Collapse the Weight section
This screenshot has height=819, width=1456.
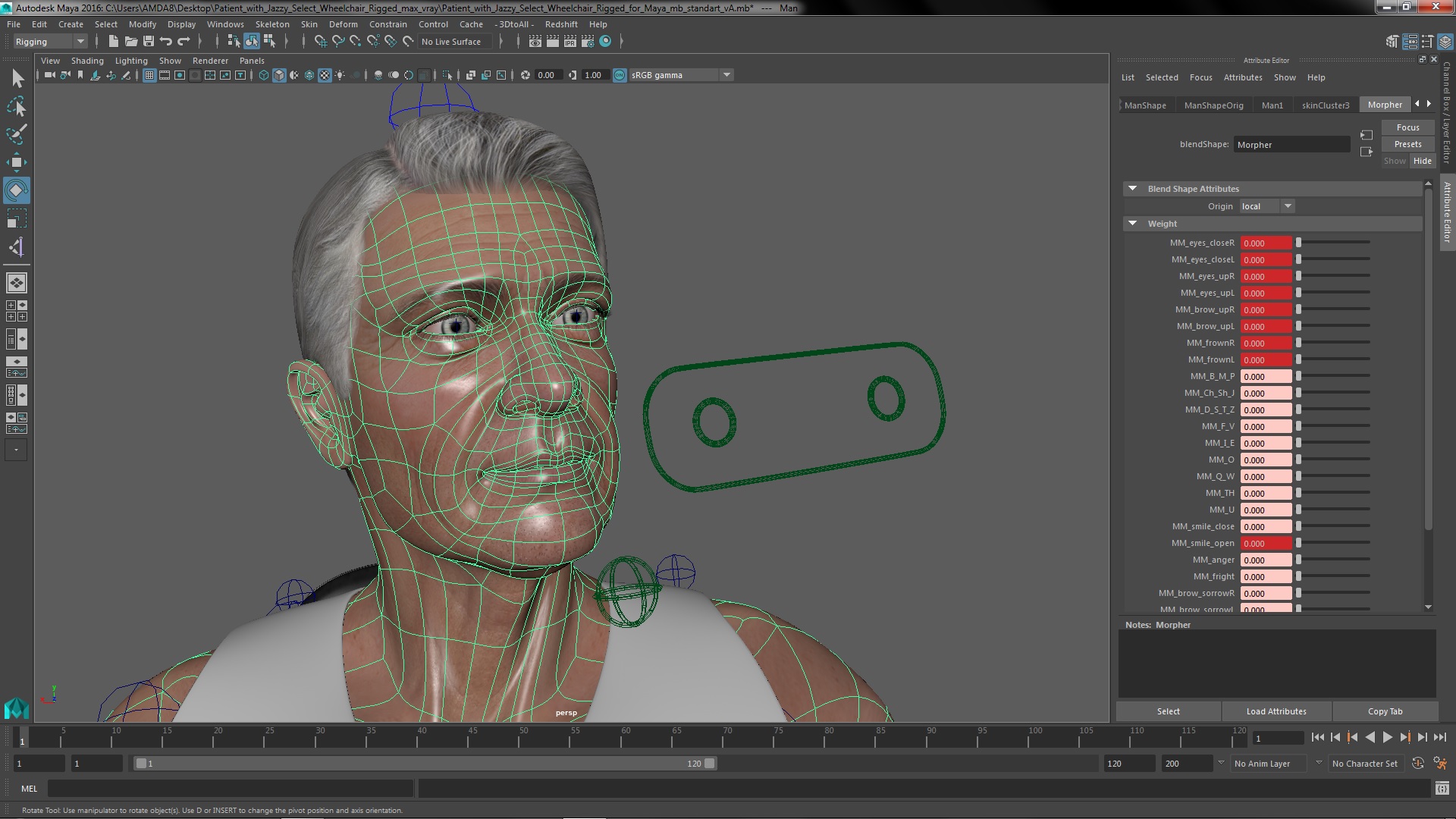[x=1132, y=224]
